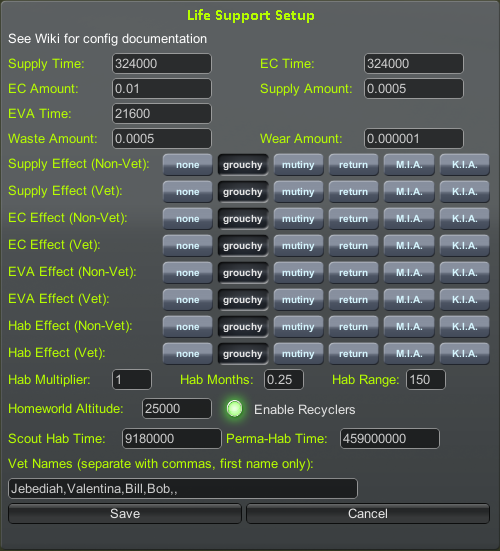Select mutiny for Hab Effect (Vet)
Viewport: 500px width, 551px height.
[298, 354]
